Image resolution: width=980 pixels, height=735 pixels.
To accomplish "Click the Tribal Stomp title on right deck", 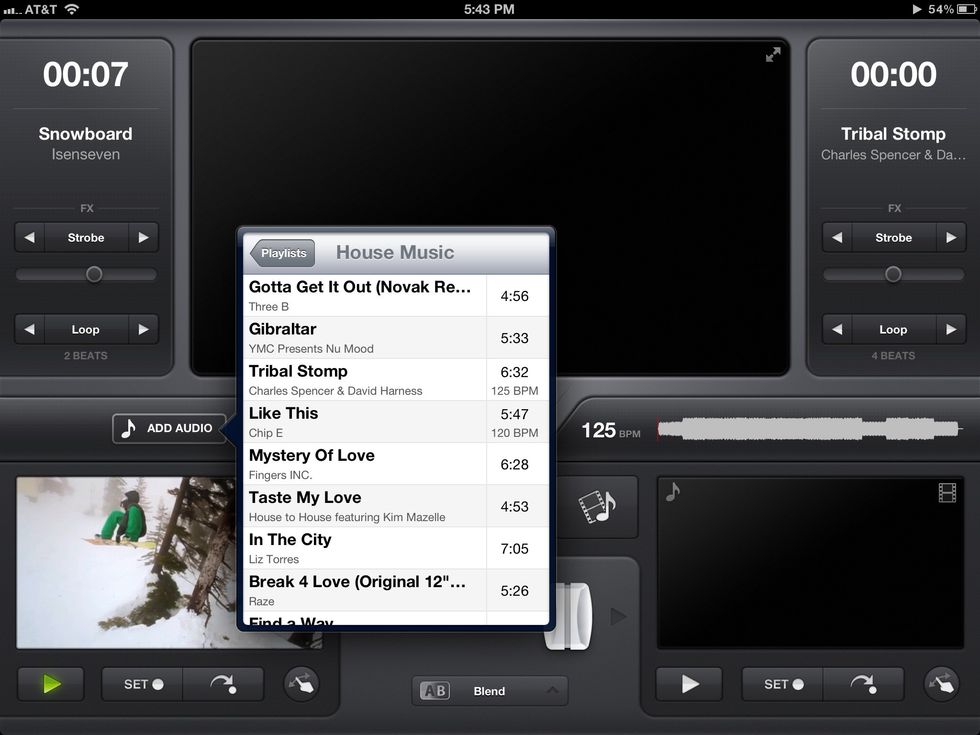I will (893, 134).
